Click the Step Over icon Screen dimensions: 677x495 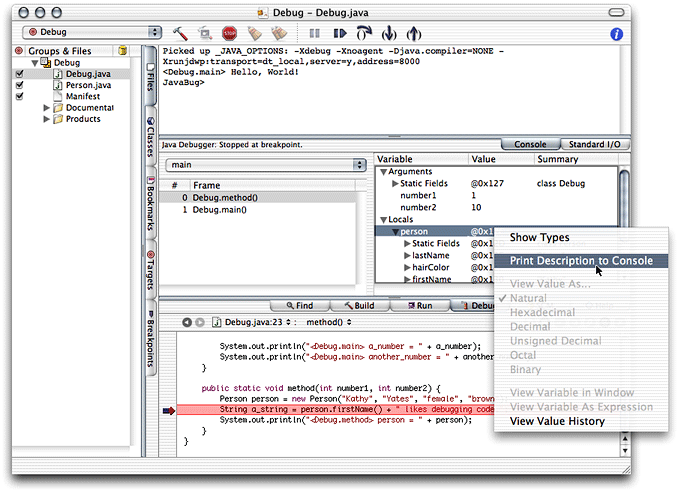click(x=364, y=33)
